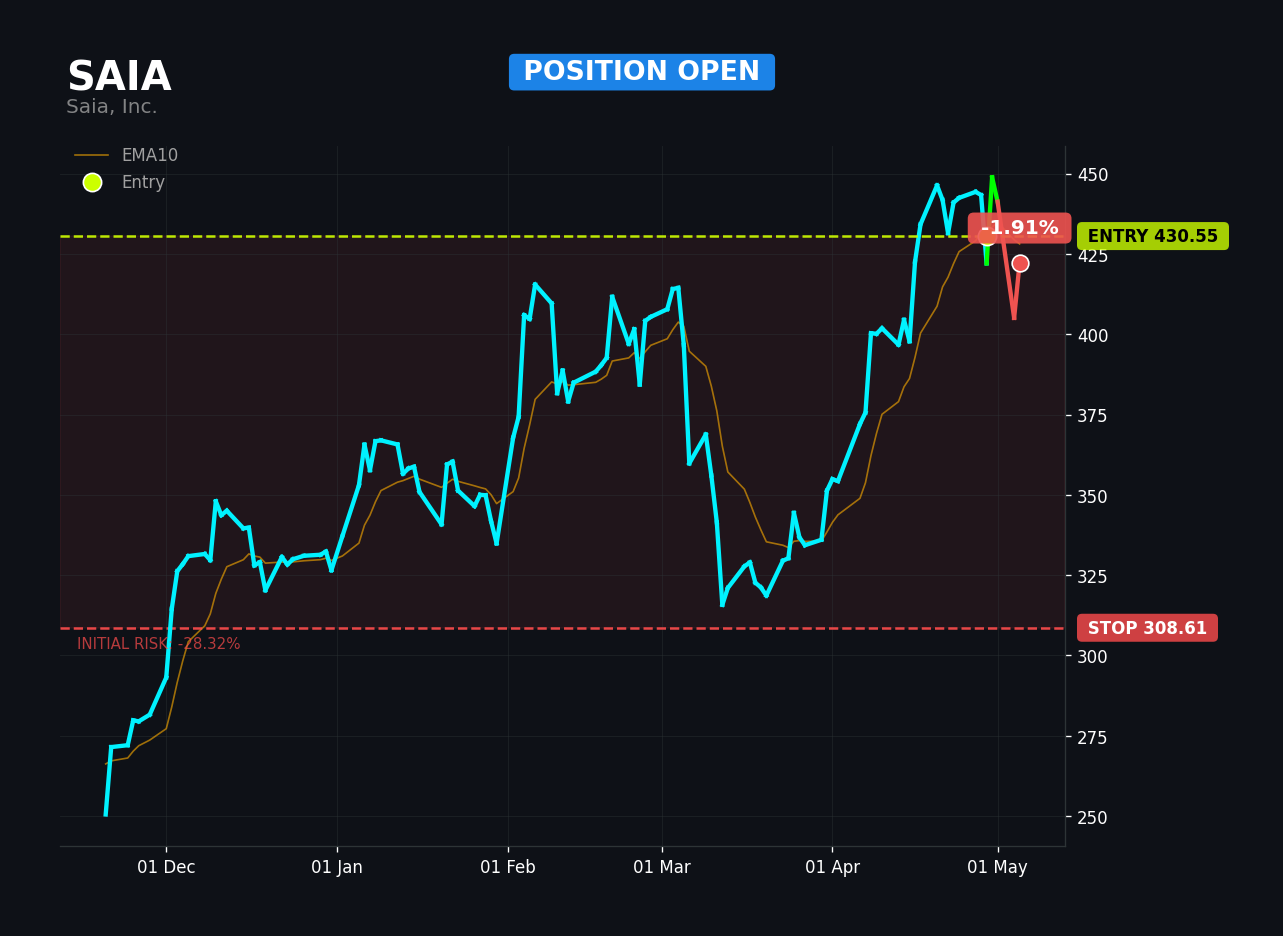The image size is (1283, 936).
Task: Click the 275 price axis label
Action: (1093, 737)
